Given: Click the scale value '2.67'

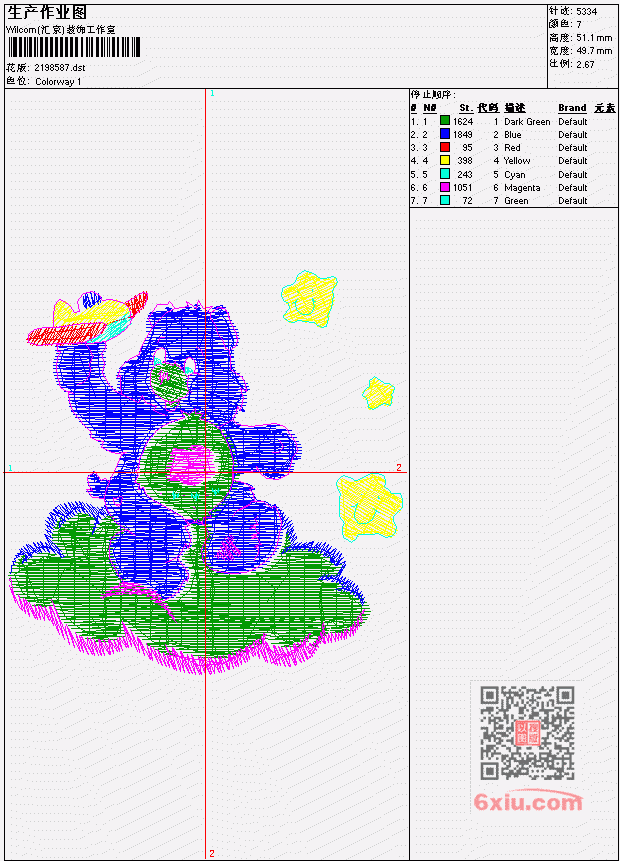Looking at the screenshot, I should tap(585, 64).
